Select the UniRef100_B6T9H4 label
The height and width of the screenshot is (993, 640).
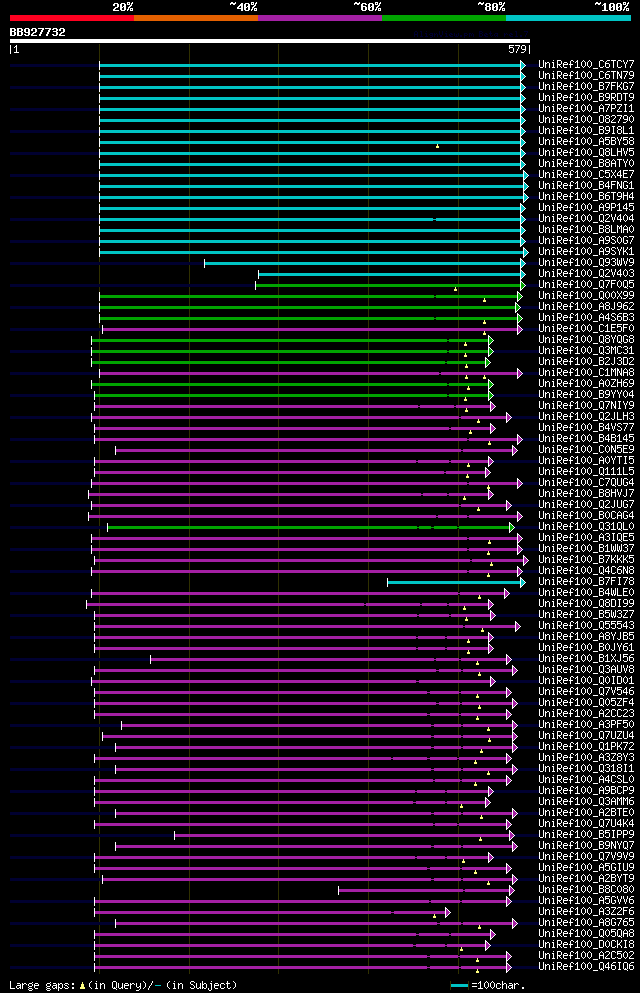pos(586,196)
